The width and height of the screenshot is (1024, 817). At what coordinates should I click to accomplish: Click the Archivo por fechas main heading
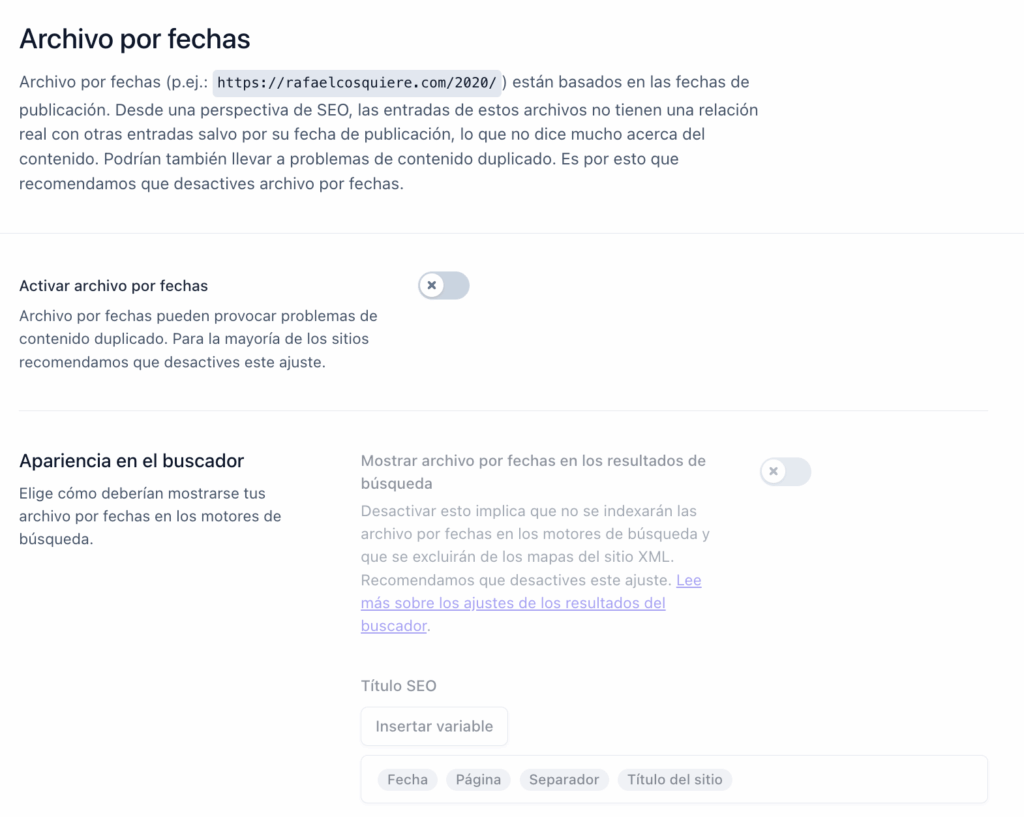(x=135, y=39)
